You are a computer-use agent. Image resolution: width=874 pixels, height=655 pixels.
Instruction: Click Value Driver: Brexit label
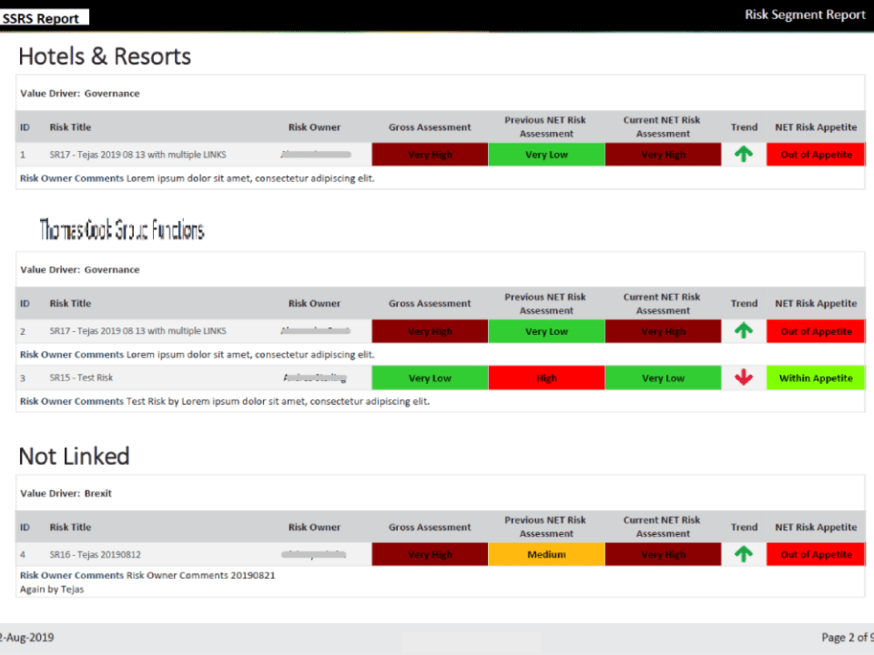[66, 493]
